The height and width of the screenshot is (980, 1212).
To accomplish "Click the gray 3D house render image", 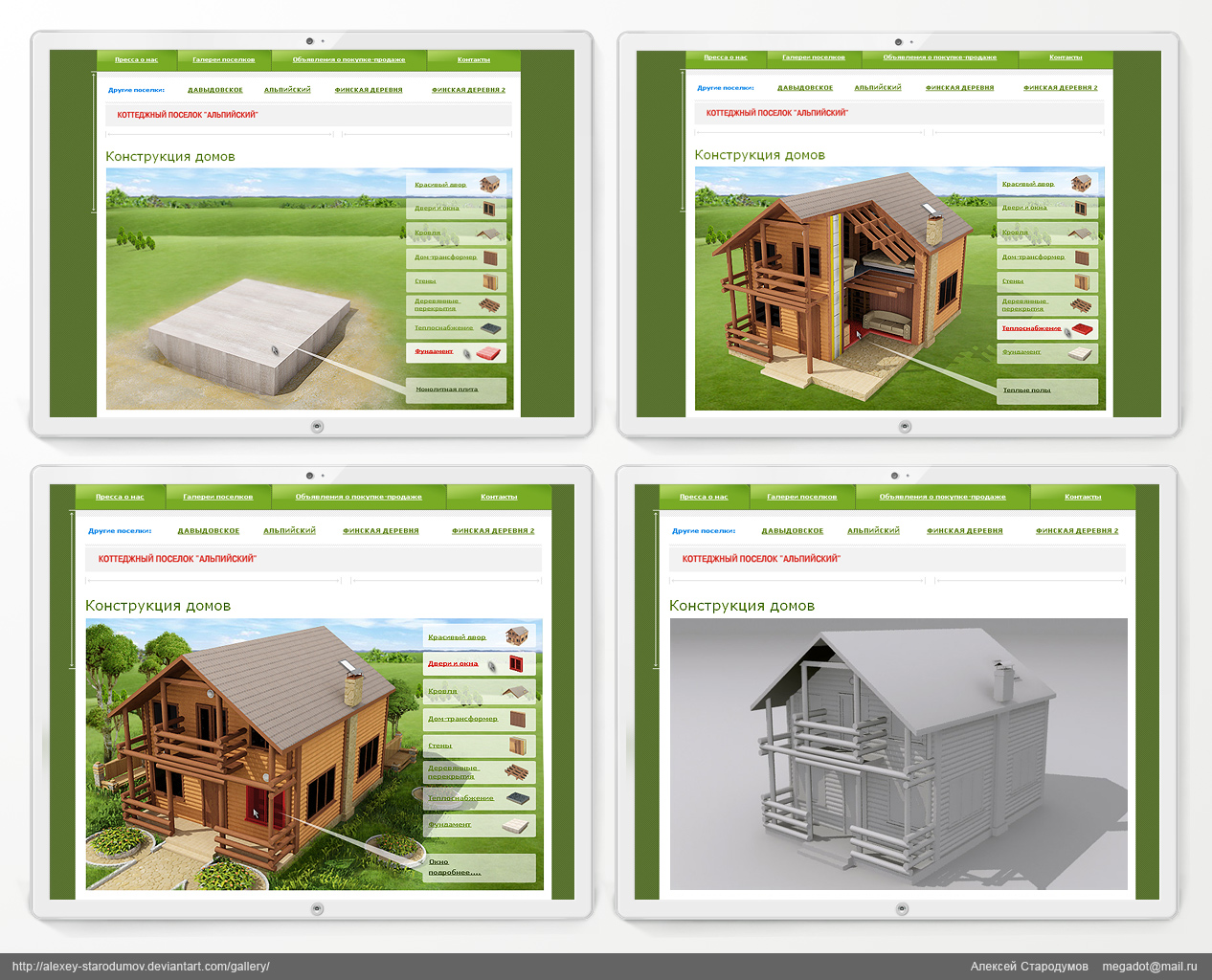I will point(899,754).
